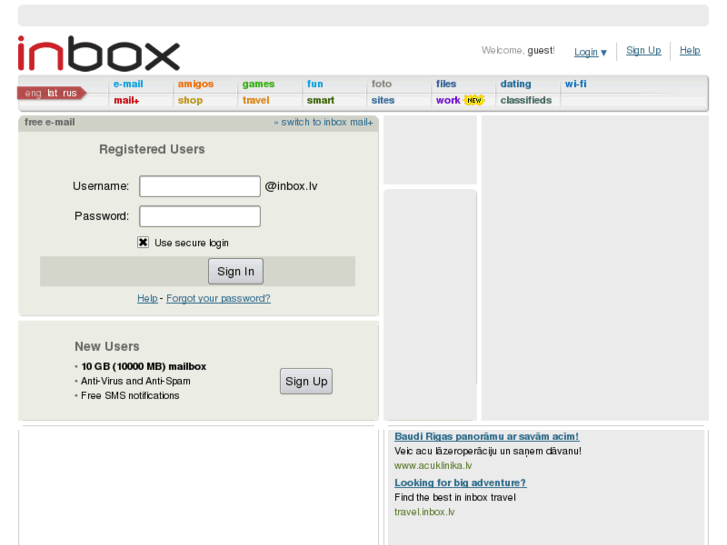Click the 'New Users' heading
The height and width of the screenshot is (545, 727).
point(107,346)
